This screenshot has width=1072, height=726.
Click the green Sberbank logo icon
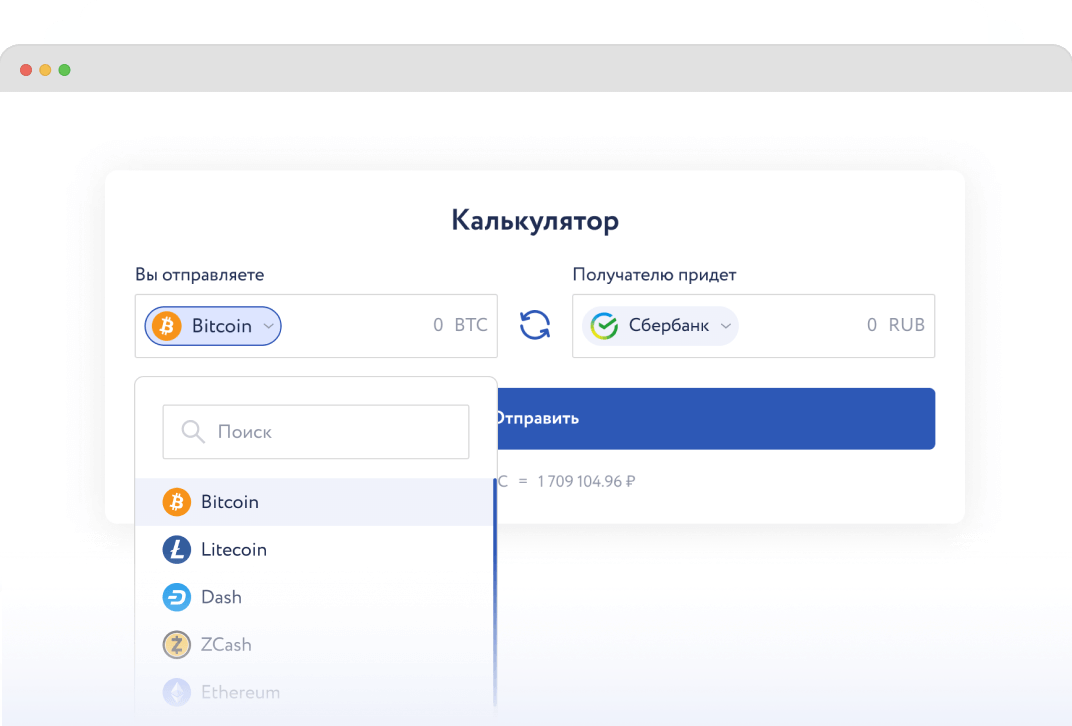604,326
